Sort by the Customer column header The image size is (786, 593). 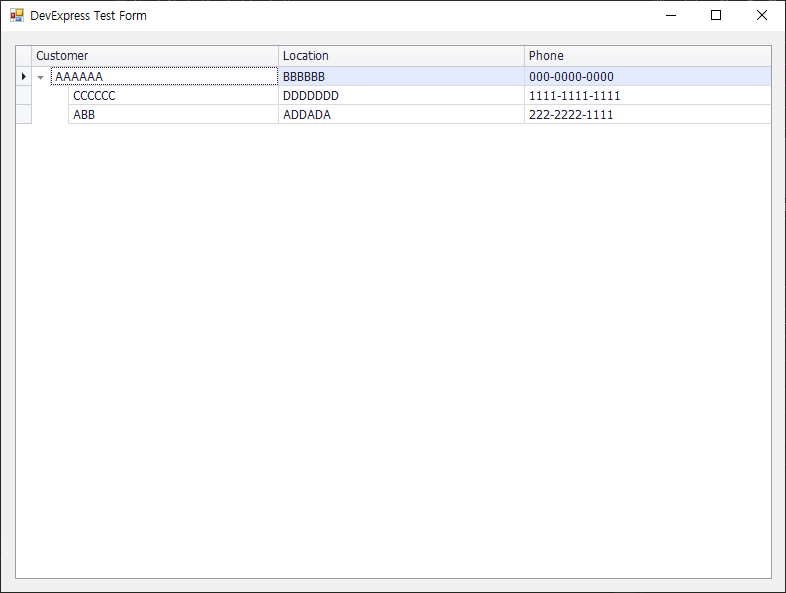(x=155, y=56)
